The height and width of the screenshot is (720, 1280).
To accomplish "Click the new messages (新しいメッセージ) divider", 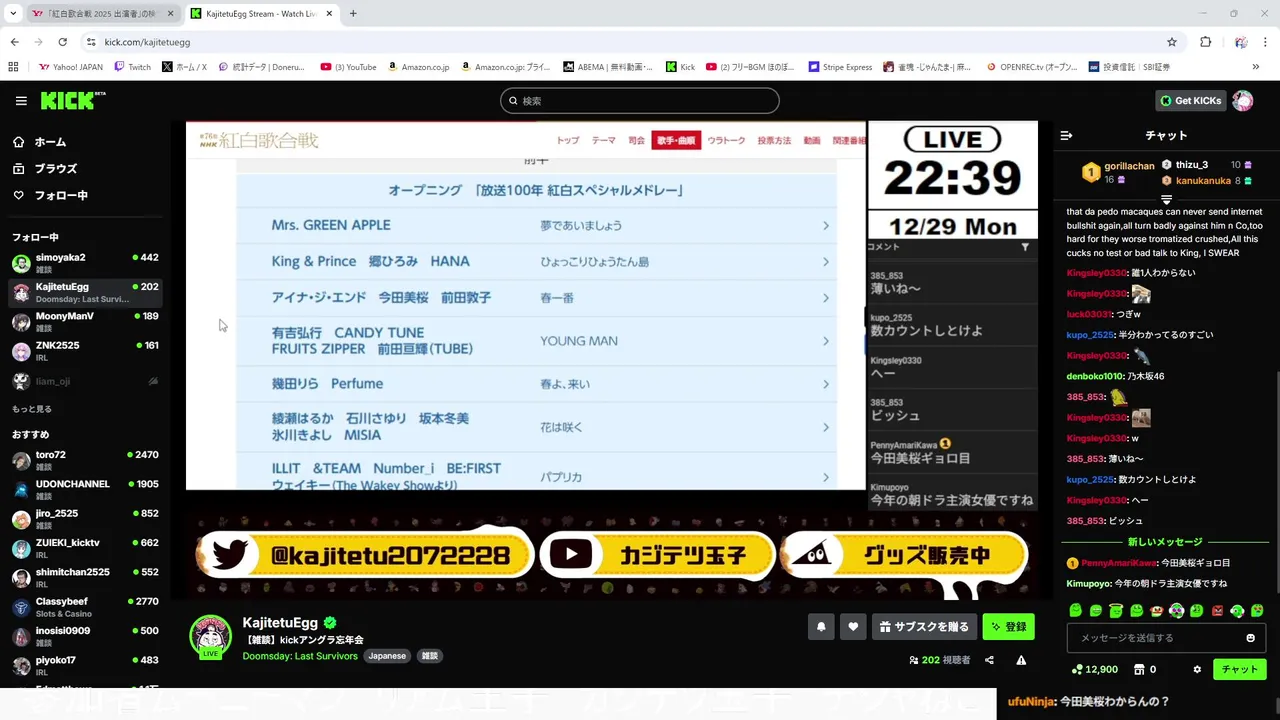I will pyautogui.click(x=1165, y=542).
